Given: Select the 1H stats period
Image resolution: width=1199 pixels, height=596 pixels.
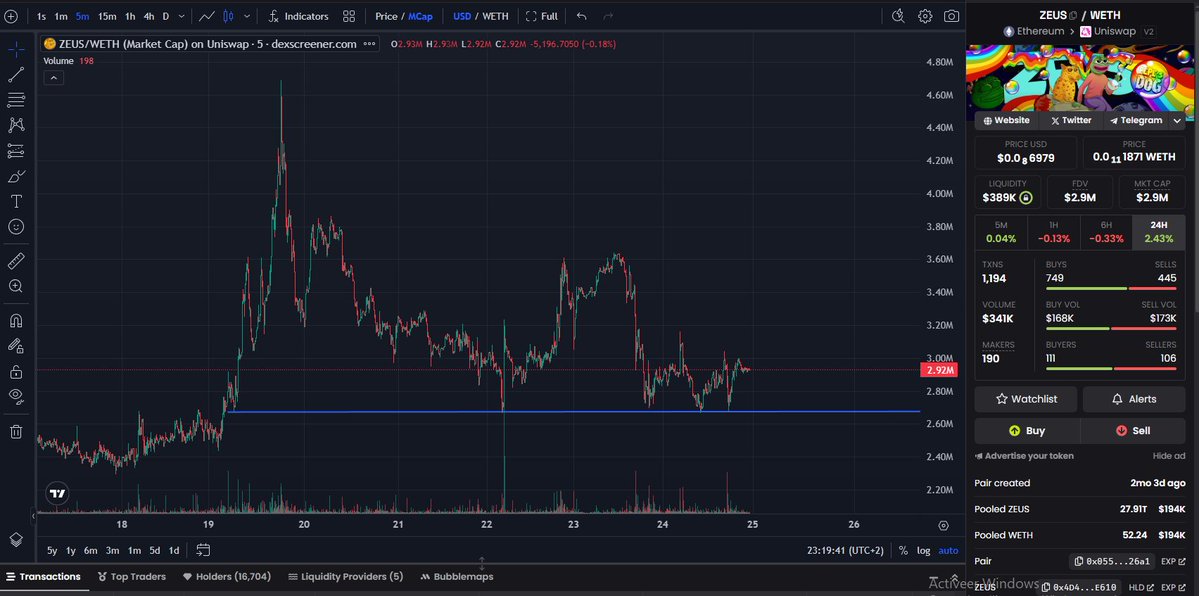Looking at the screenshot, I should click(x=1054, y=233).
